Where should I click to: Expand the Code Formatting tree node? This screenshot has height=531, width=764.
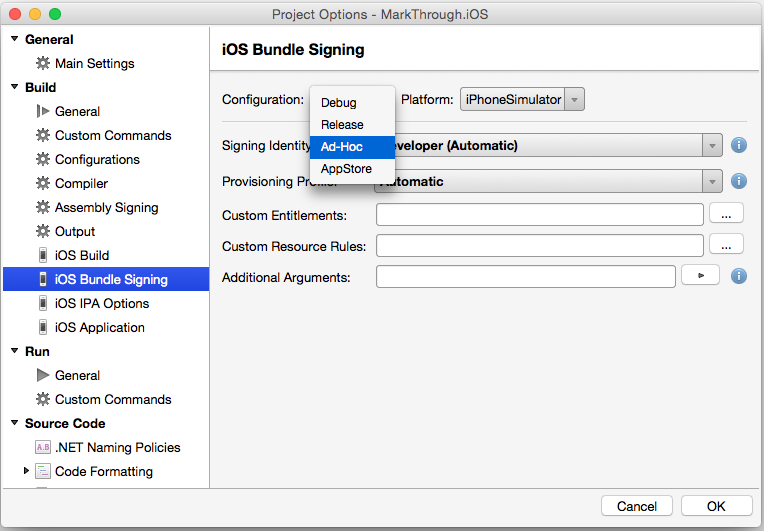pos(27,470)
